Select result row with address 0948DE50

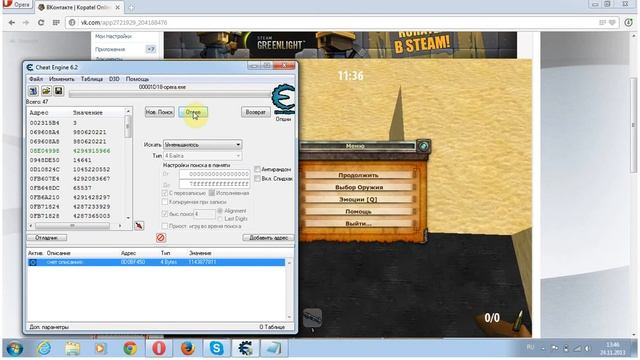click(76, 160)
